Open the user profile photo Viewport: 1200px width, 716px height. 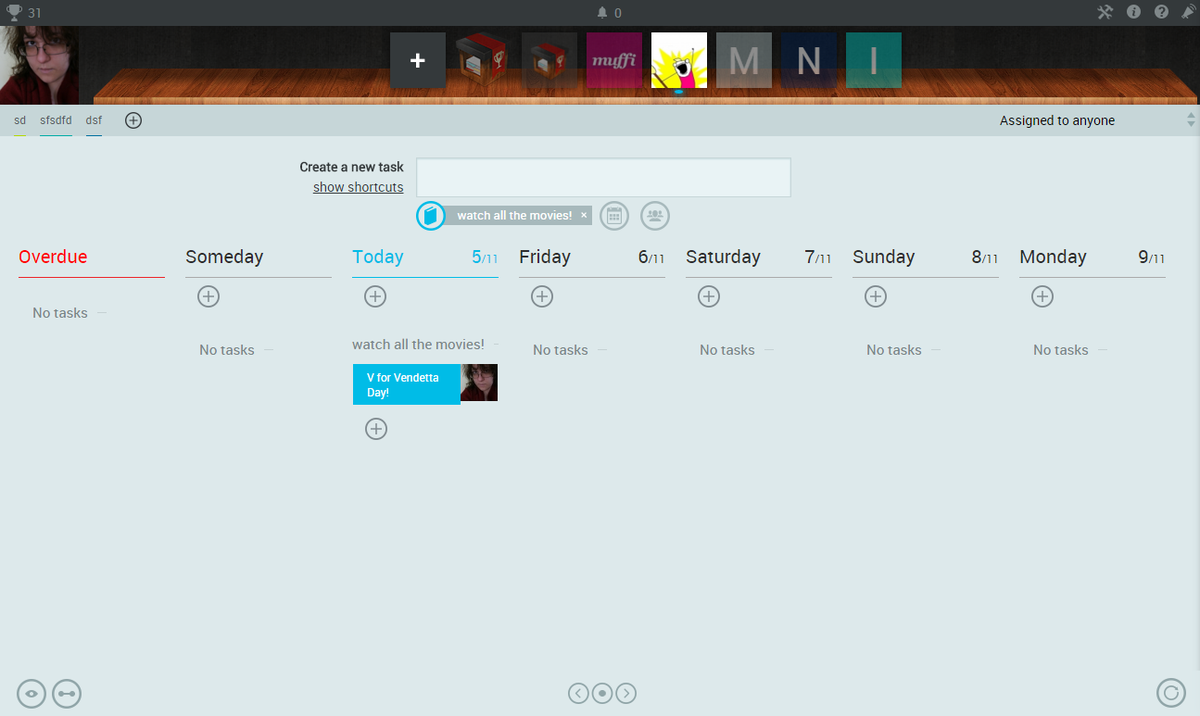(39, 65)
